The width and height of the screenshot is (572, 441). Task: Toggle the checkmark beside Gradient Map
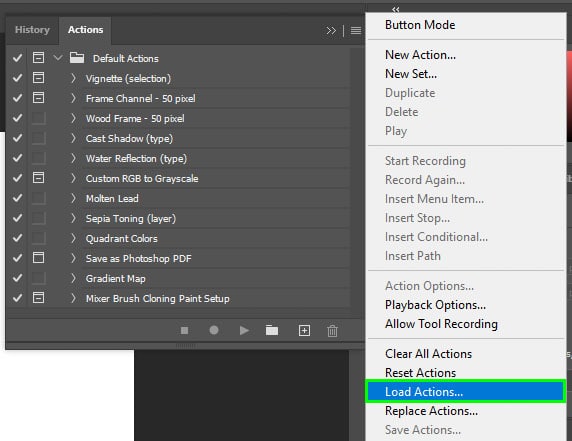pos(17,278)
